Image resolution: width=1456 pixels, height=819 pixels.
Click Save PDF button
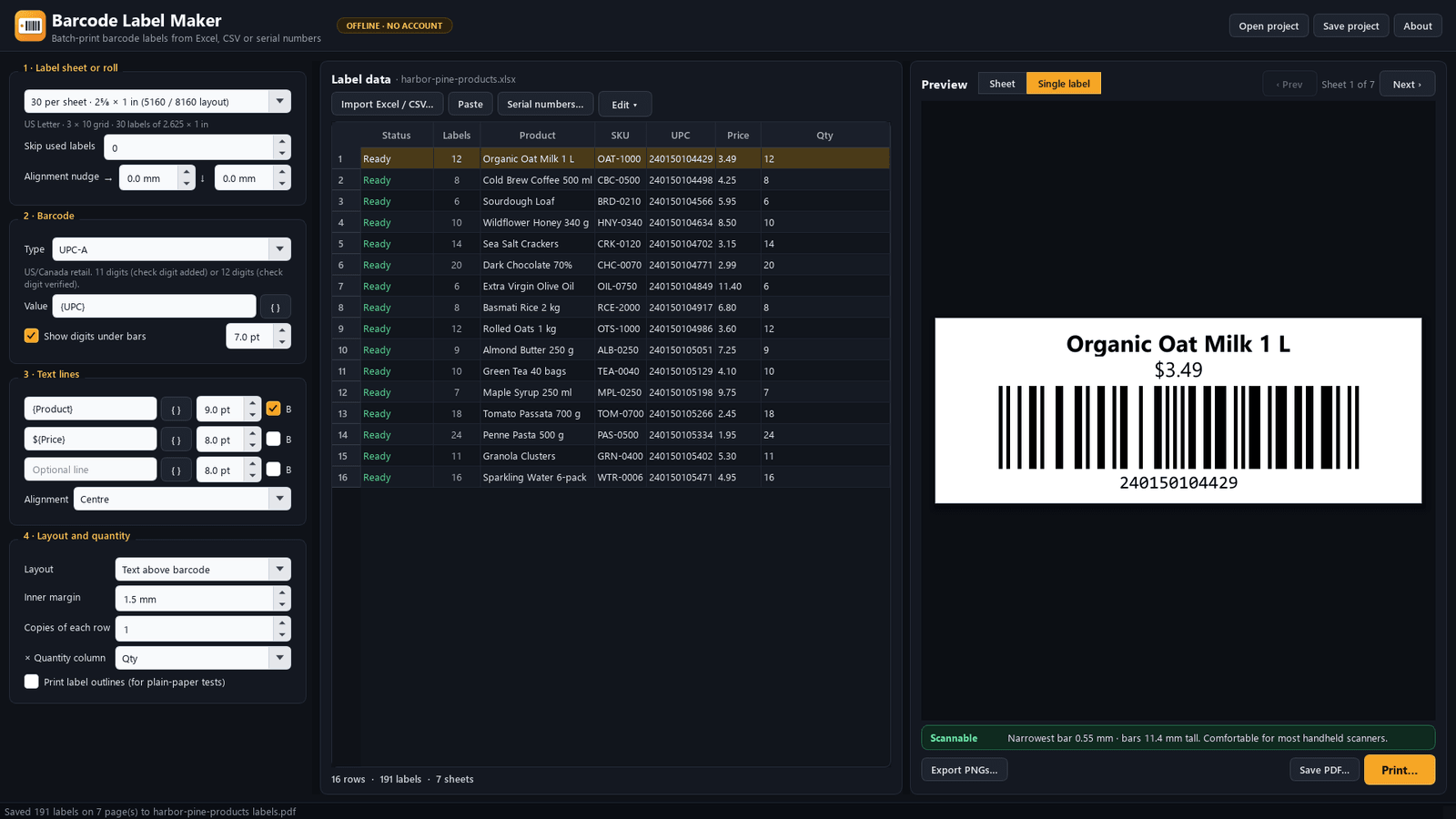click(1324, 770)
